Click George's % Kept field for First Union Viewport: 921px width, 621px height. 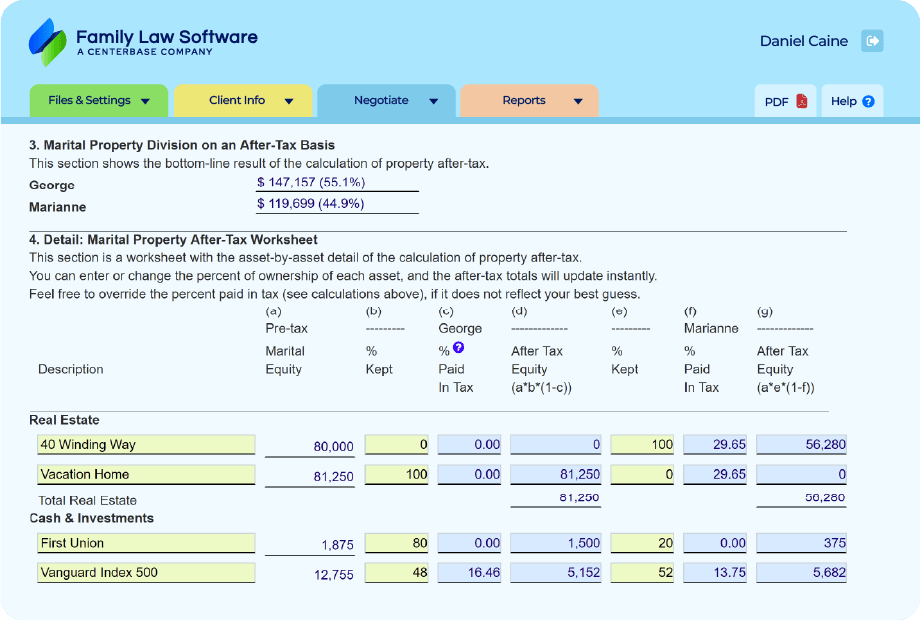click(398, 543)
